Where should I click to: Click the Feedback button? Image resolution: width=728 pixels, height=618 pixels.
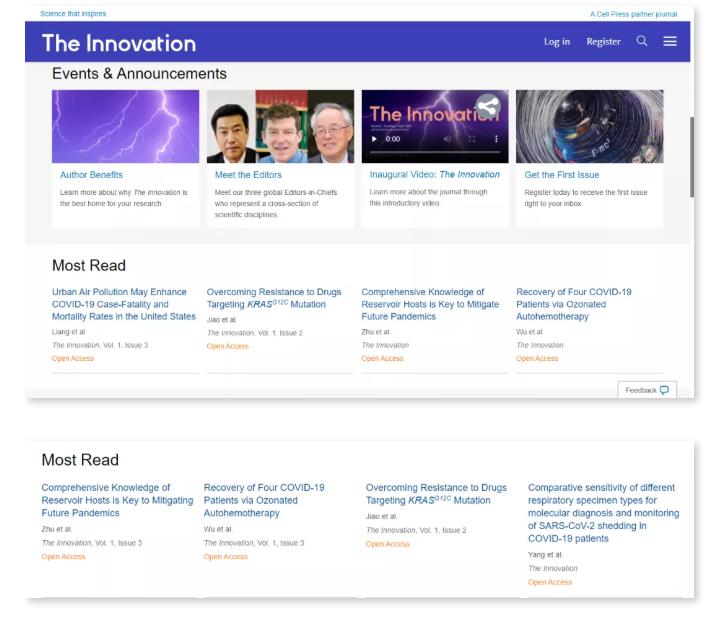click(647, 390)
